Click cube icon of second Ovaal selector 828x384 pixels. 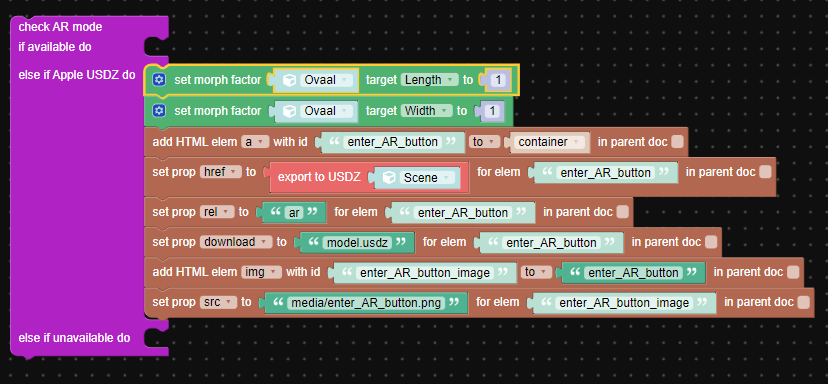pyautogui.click(x=289, y=111)
